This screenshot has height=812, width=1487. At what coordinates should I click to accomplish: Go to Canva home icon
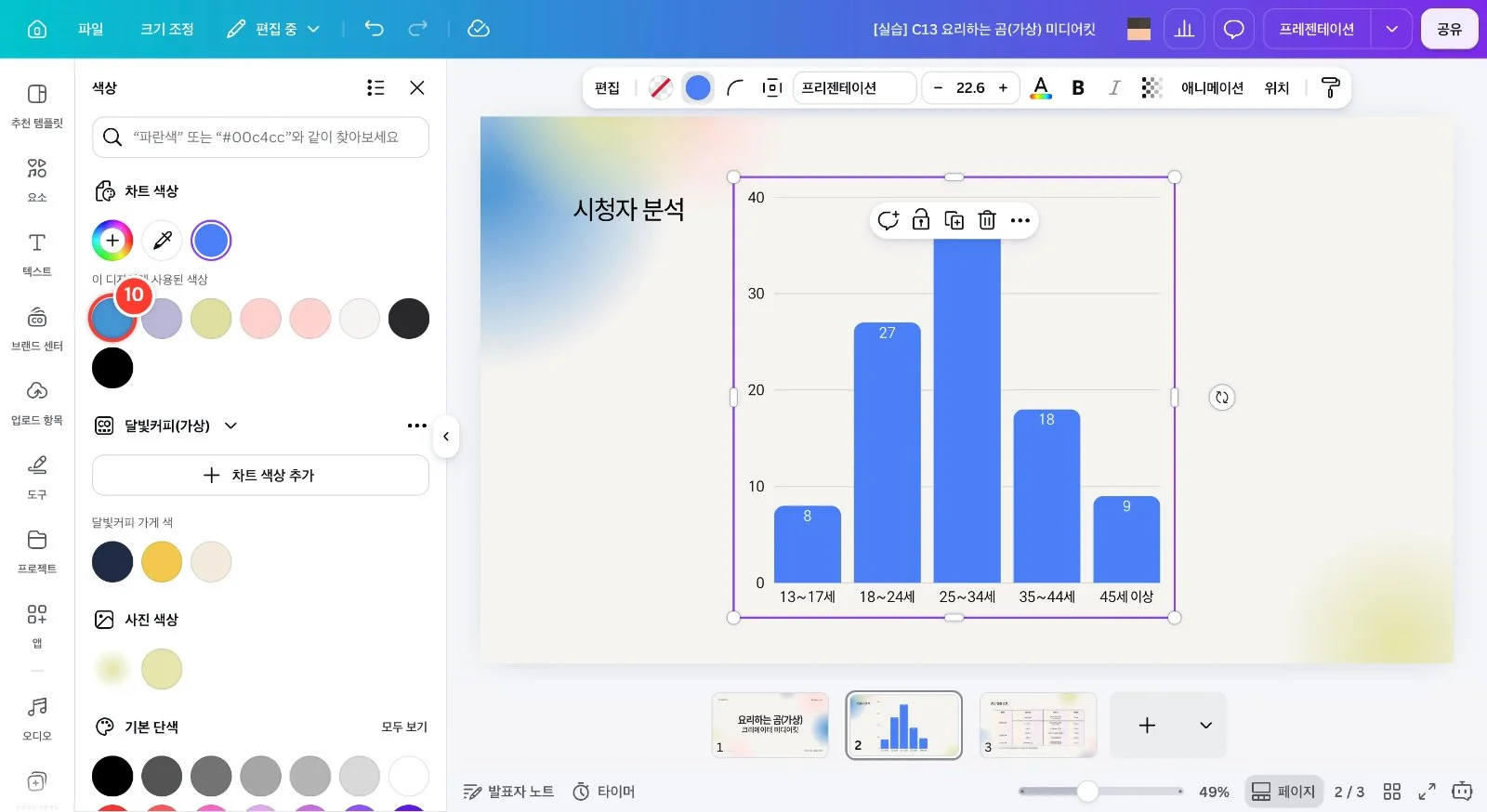click(37, 29)
